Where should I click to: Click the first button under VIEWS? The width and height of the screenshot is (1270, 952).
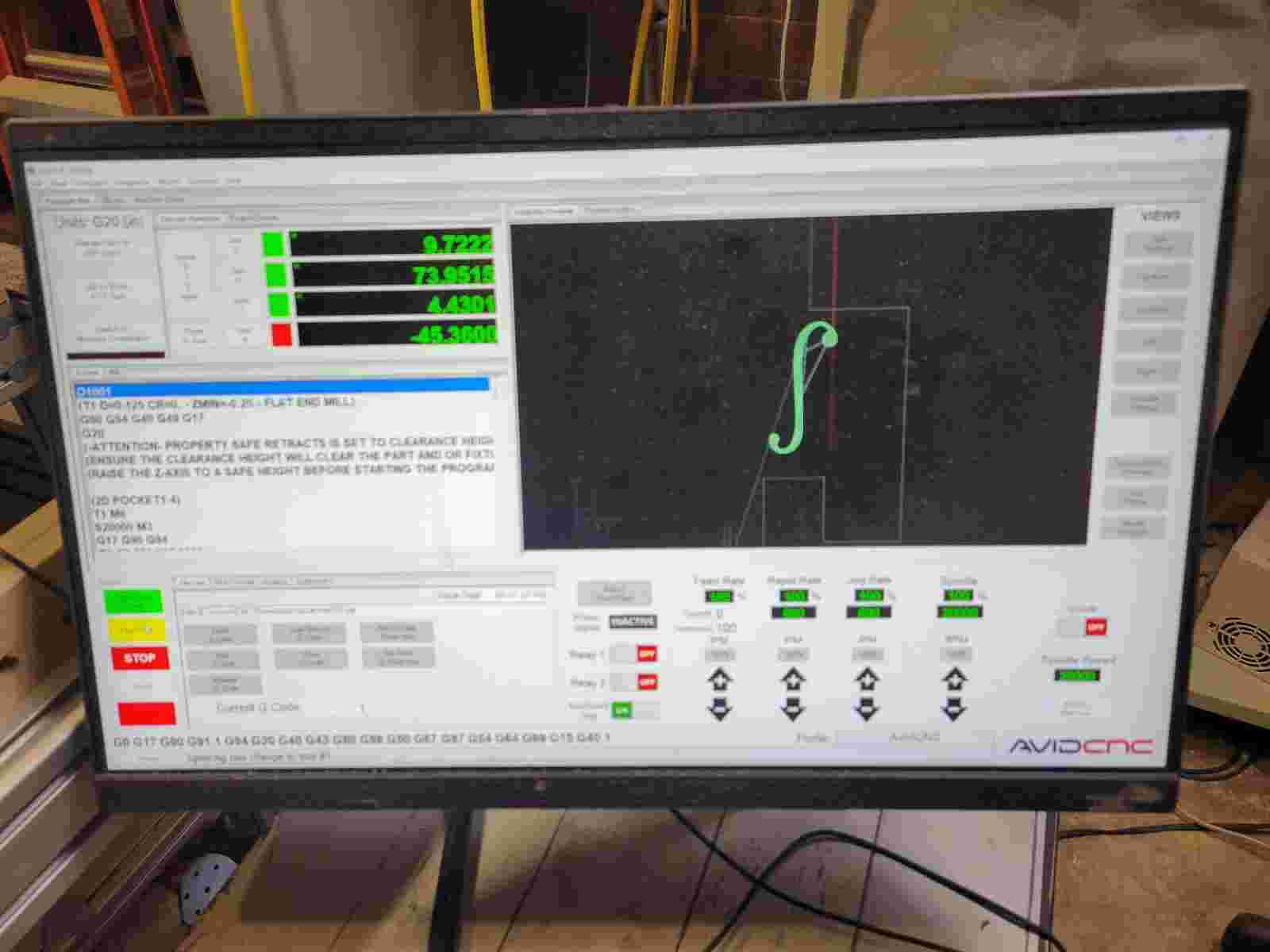coord(1158,244)
